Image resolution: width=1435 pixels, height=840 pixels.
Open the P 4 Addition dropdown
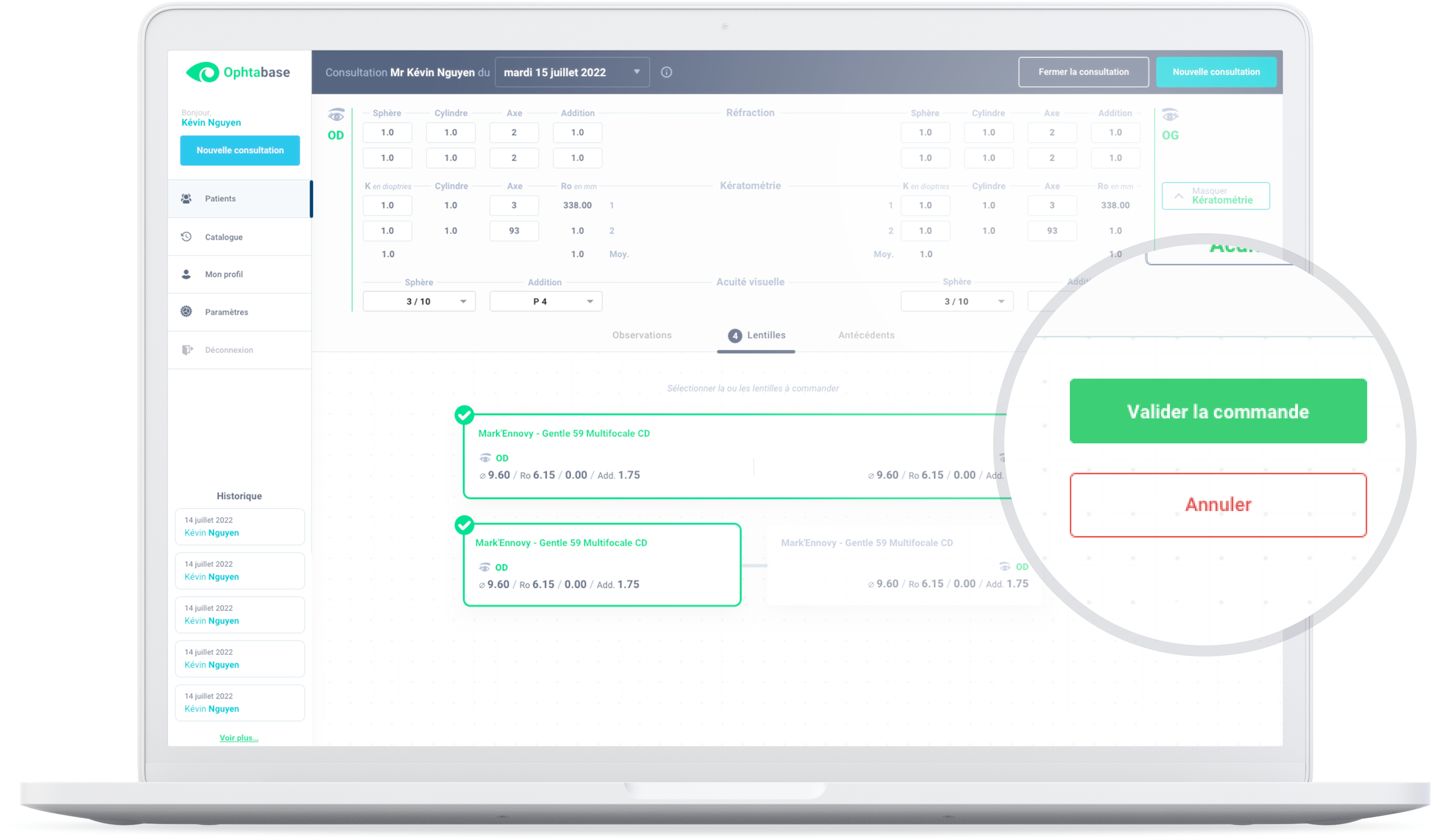(546, 302)
